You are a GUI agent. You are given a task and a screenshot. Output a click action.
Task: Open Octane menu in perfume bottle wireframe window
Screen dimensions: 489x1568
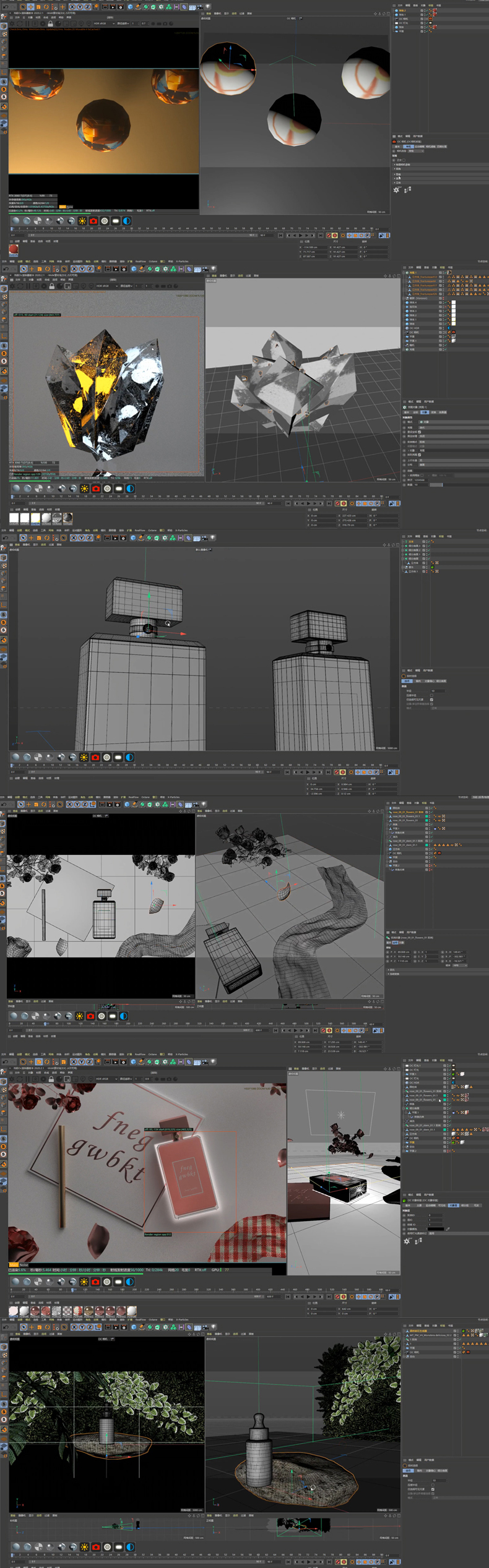[153, 531]
